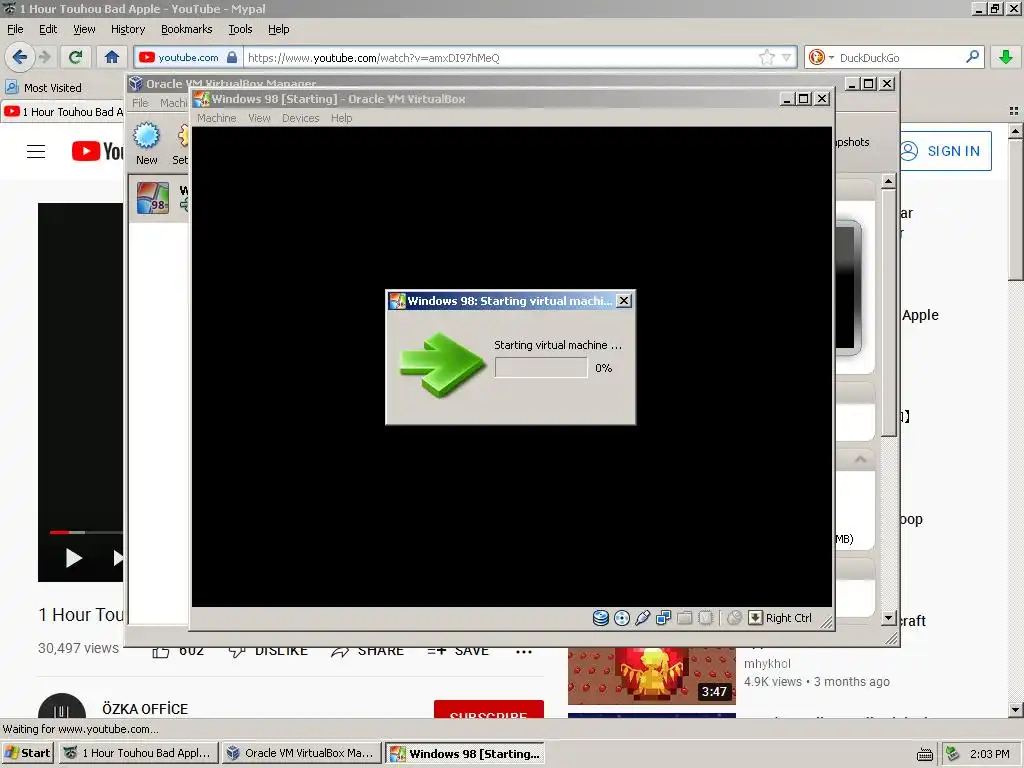1024x768 pixels.
Task: Click the padlock site security icon
Action: (x=232, y=57)
